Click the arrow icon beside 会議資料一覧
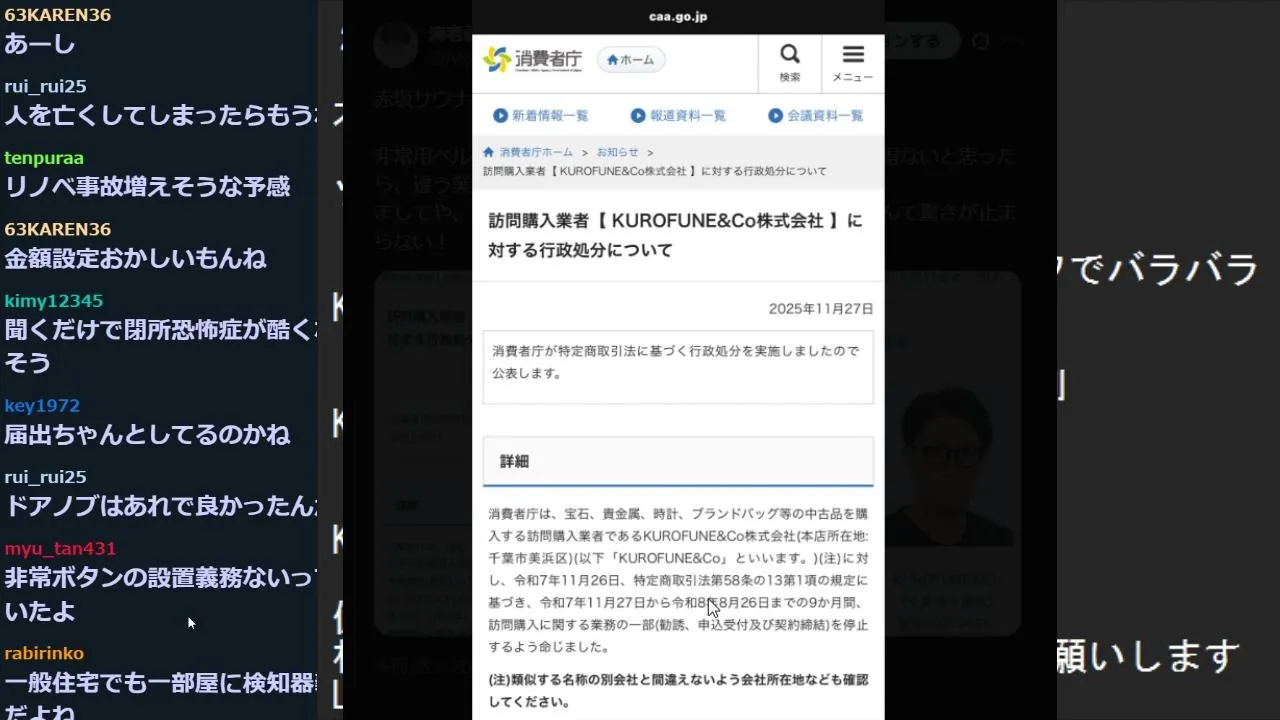1280x720 pixels. point(775,116)
